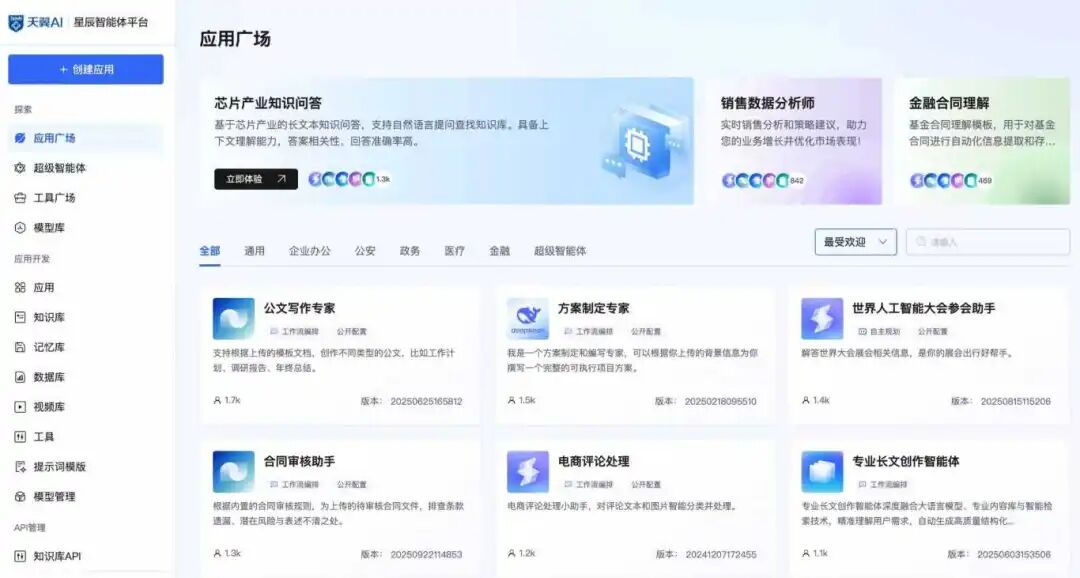
Task: Click the 方案制定专家 deepseek whale icon
Action: coord(527,319)
